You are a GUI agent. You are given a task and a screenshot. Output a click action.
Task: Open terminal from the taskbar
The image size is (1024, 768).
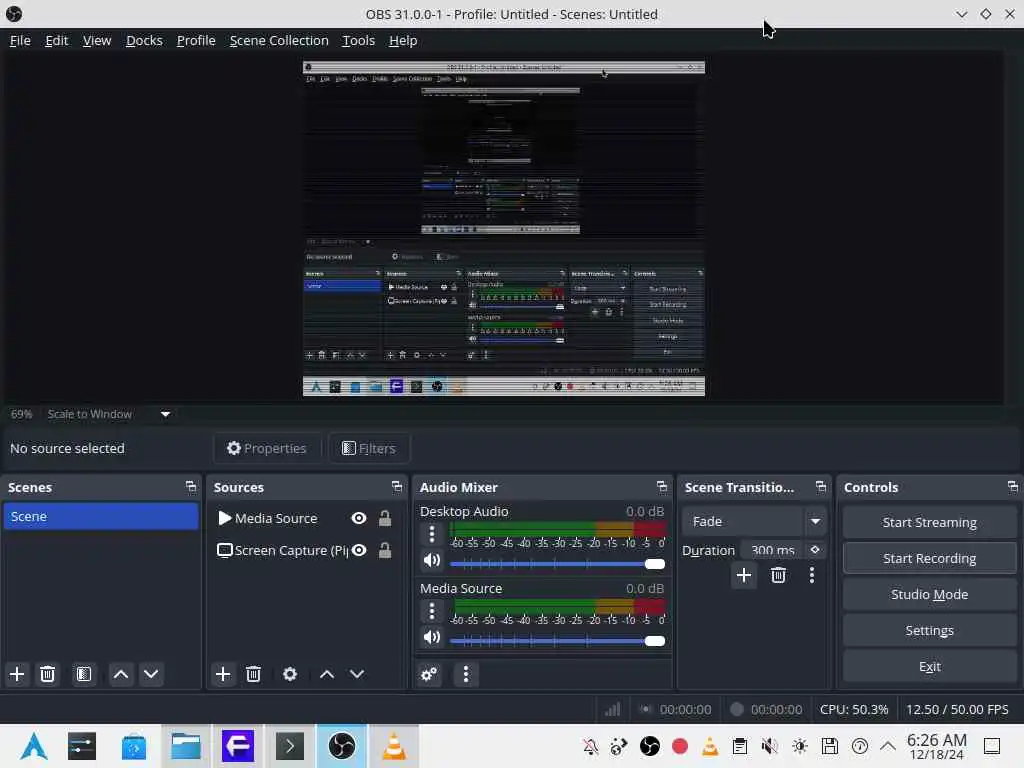290,746
